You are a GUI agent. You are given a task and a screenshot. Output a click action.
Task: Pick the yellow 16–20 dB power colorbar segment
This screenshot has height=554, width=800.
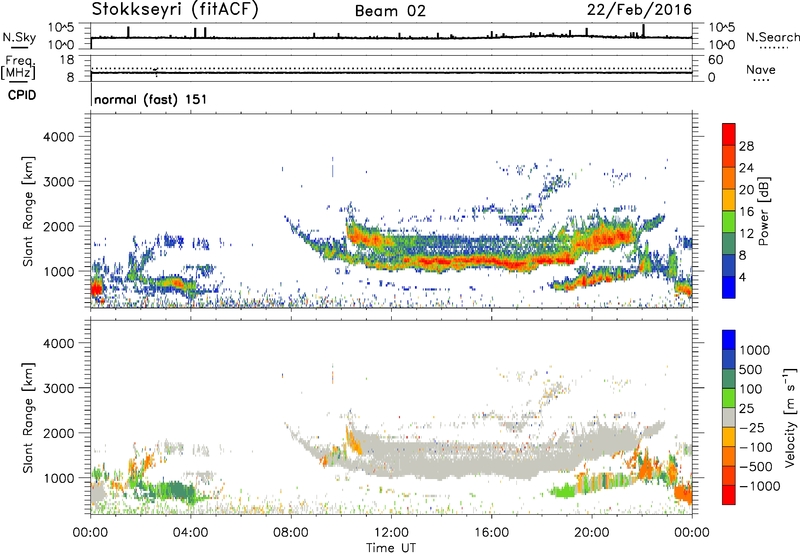[x=729, y=200]
